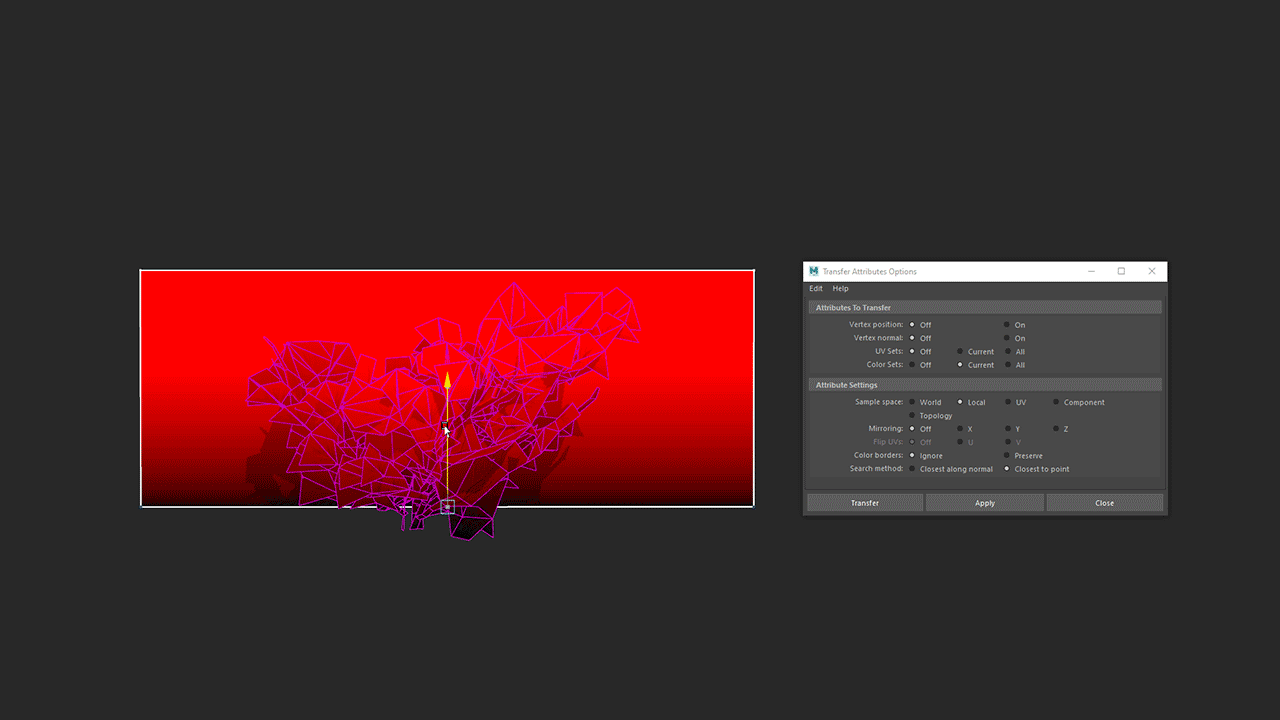Screen dimensions: 1280x720
Task: Pick Topology sample space option
Action: (912, 416)
